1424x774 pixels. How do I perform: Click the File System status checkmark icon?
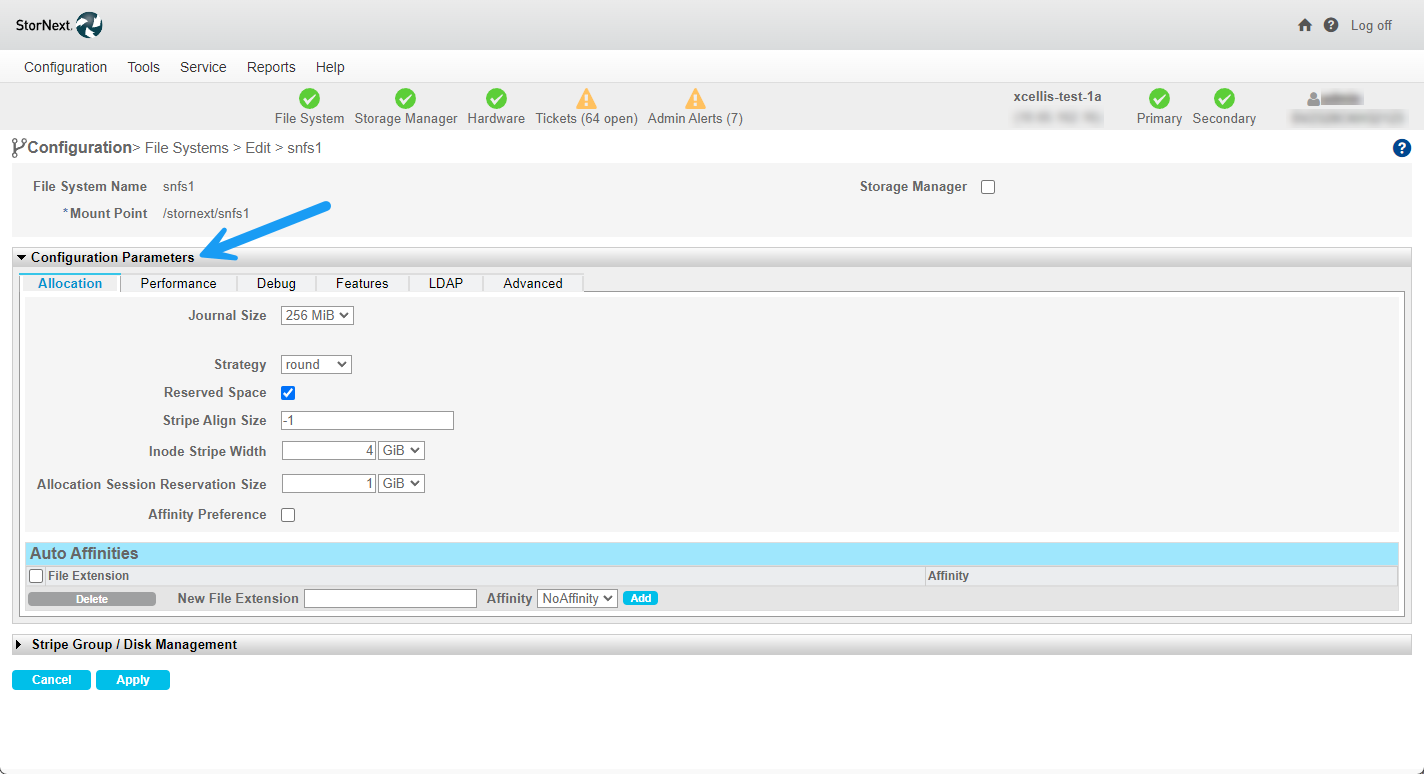310,99
